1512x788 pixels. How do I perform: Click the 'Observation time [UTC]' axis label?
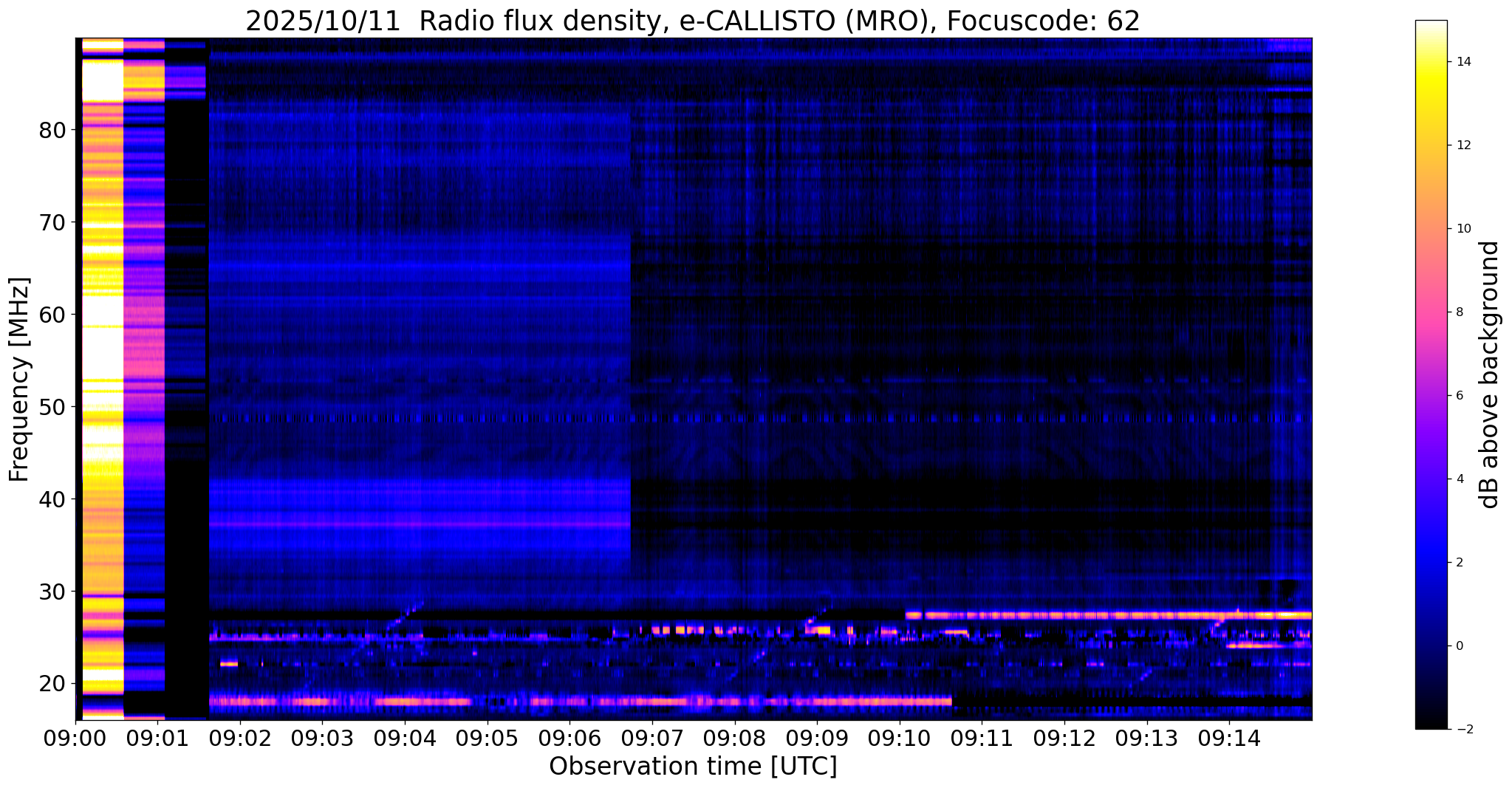692,767
